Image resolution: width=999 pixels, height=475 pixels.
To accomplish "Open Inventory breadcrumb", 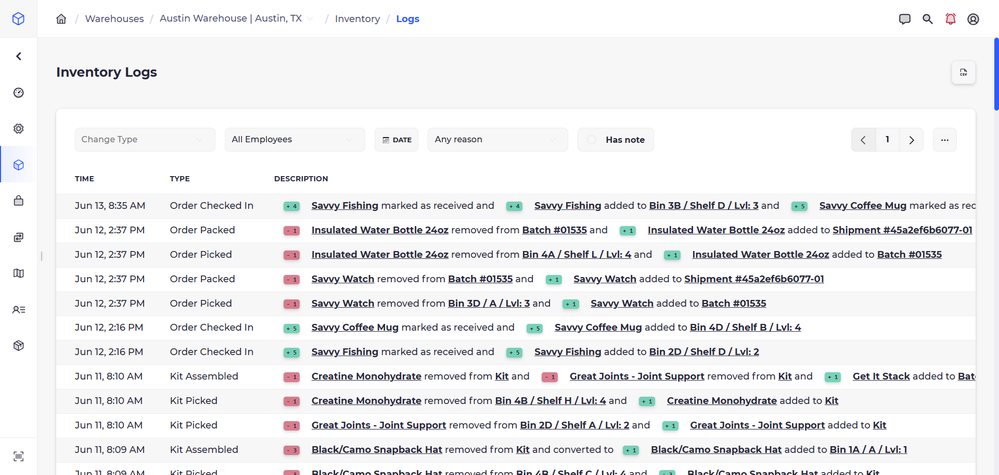I will tap(357, 18).
